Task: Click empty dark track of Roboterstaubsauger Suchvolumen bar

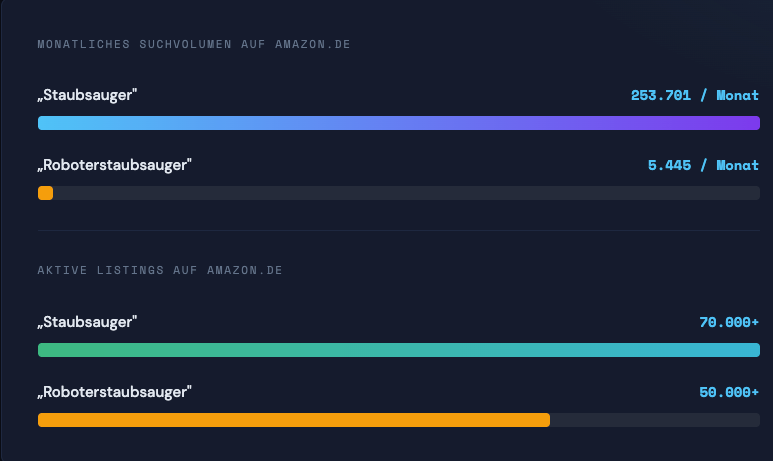Action: [400, 193]
